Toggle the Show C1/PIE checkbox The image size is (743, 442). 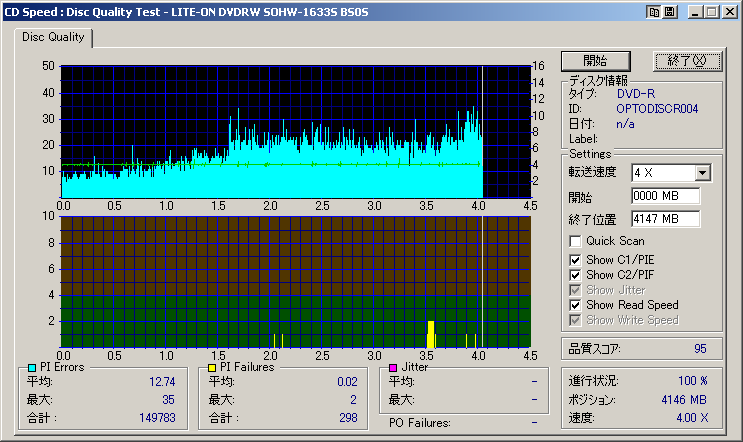(575, 260)
